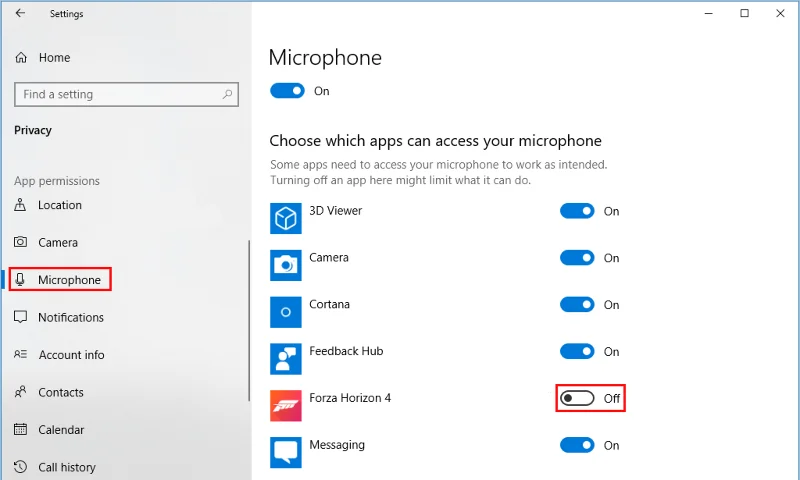
Task: Click the Find a setting search box
Action: tap(127, 94)
